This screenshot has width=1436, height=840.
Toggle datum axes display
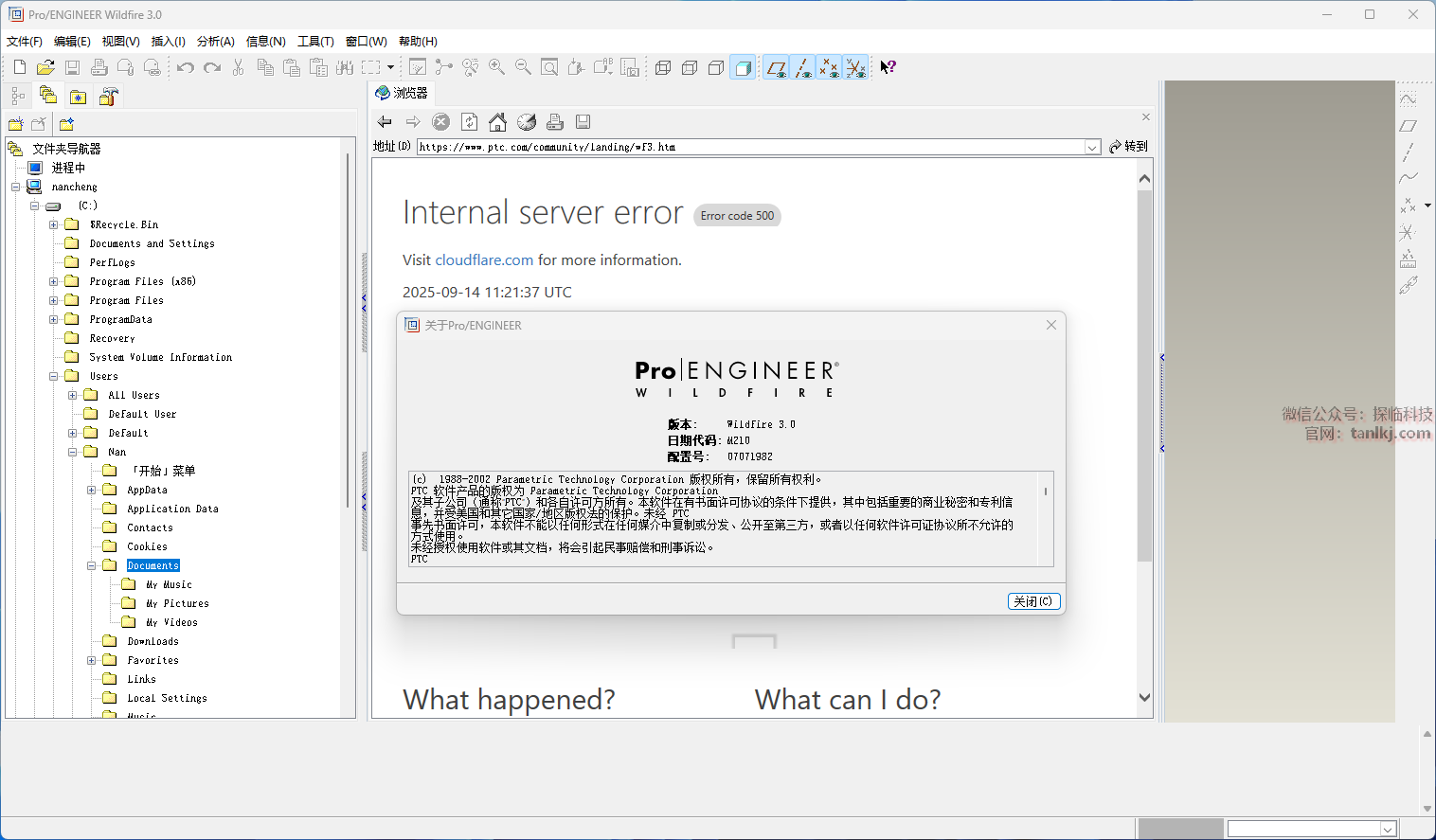803,67
